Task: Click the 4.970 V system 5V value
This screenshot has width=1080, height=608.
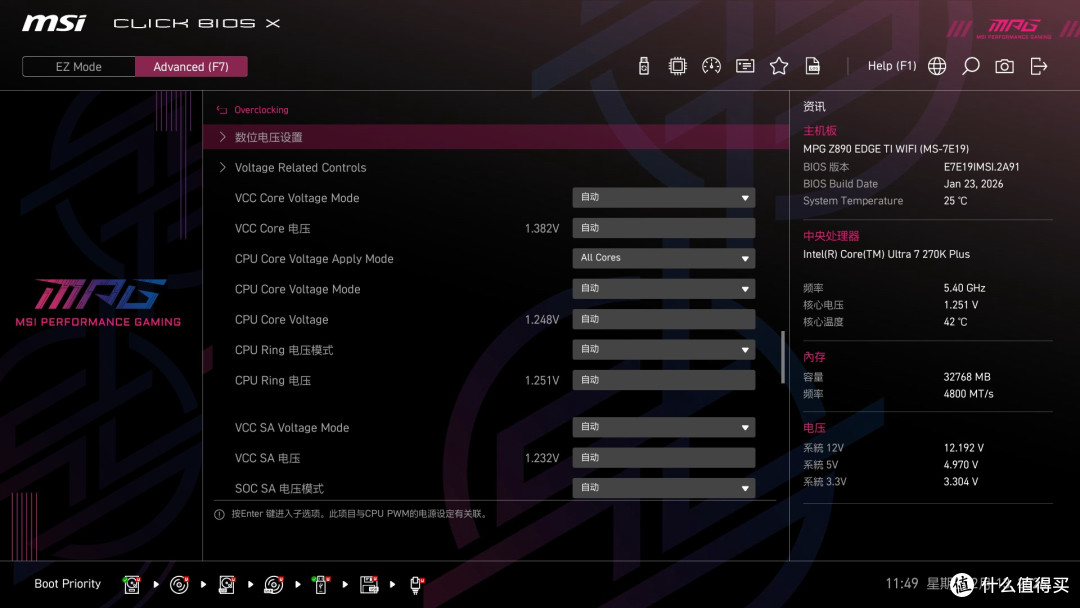Action: point(961,465)
